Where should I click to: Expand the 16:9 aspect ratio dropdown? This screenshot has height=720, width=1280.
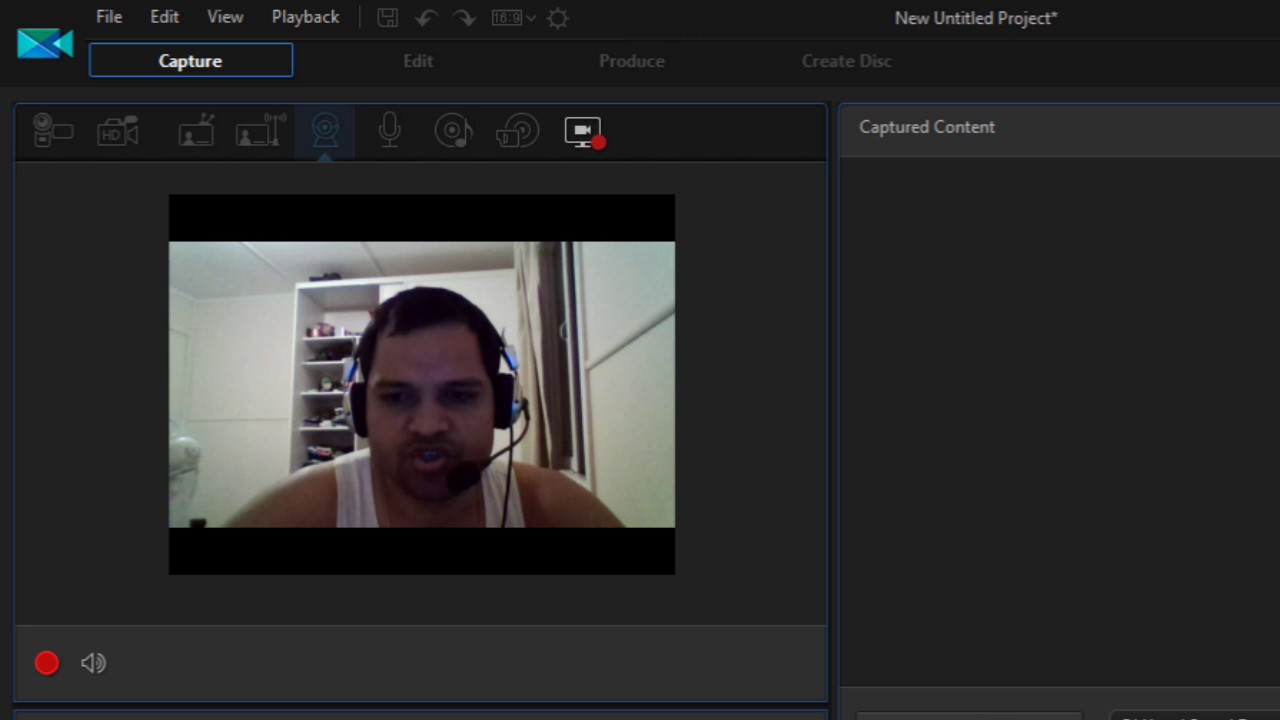[x=514, y=18]
